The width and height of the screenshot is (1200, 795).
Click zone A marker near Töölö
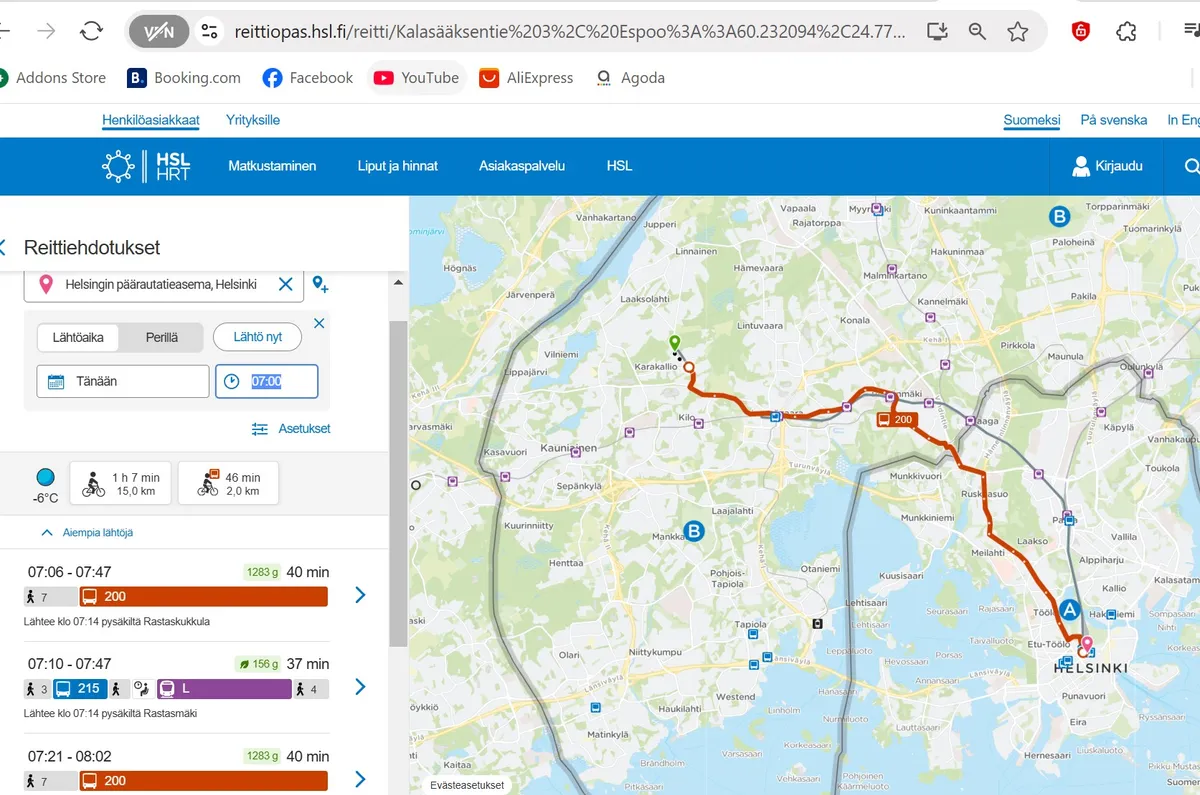(x=1069, y=609)
